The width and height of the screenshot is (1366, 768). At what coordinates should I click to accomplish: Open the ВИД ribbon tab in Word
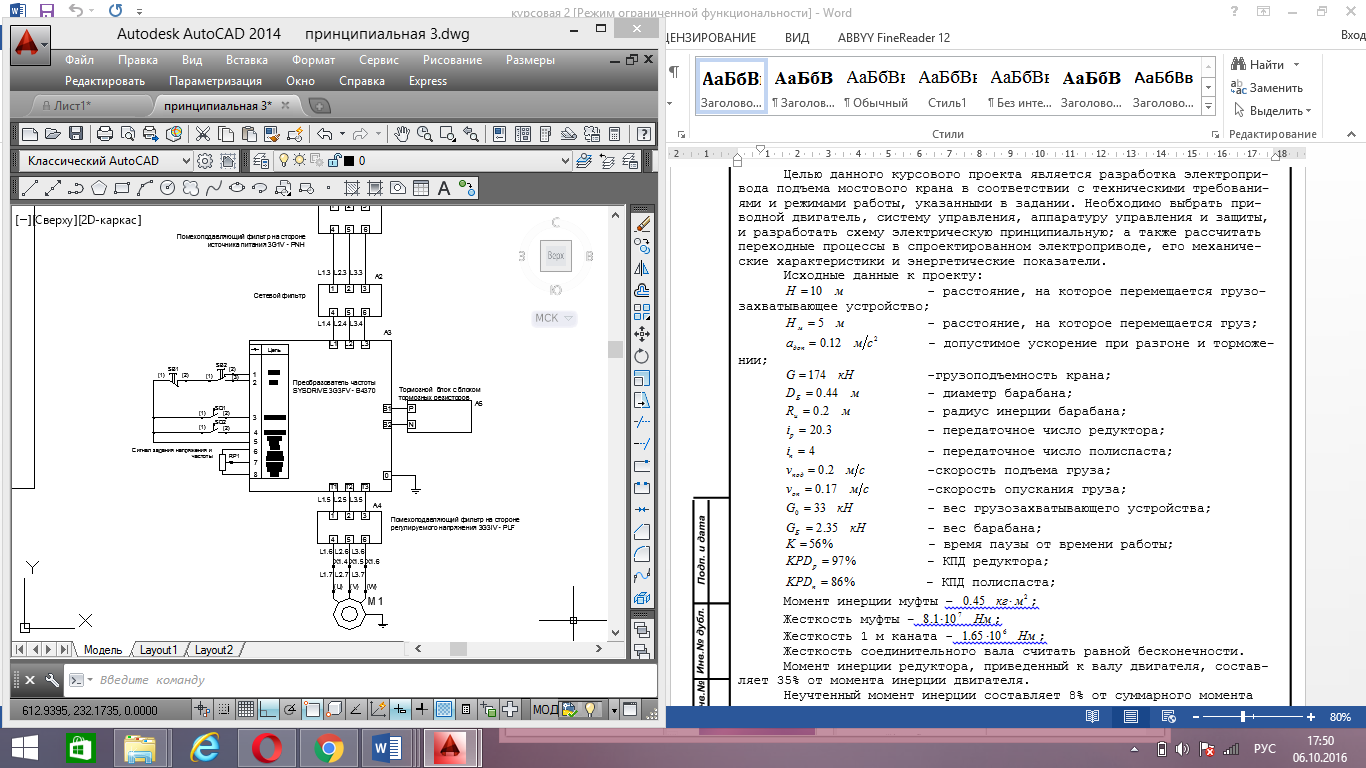coord(797,38)
